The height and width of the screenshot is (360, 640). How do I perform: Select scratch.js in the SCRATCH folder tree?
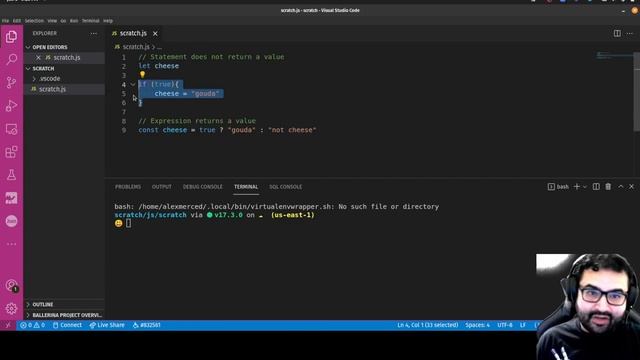pyautogui.click(x=64, y=89)
